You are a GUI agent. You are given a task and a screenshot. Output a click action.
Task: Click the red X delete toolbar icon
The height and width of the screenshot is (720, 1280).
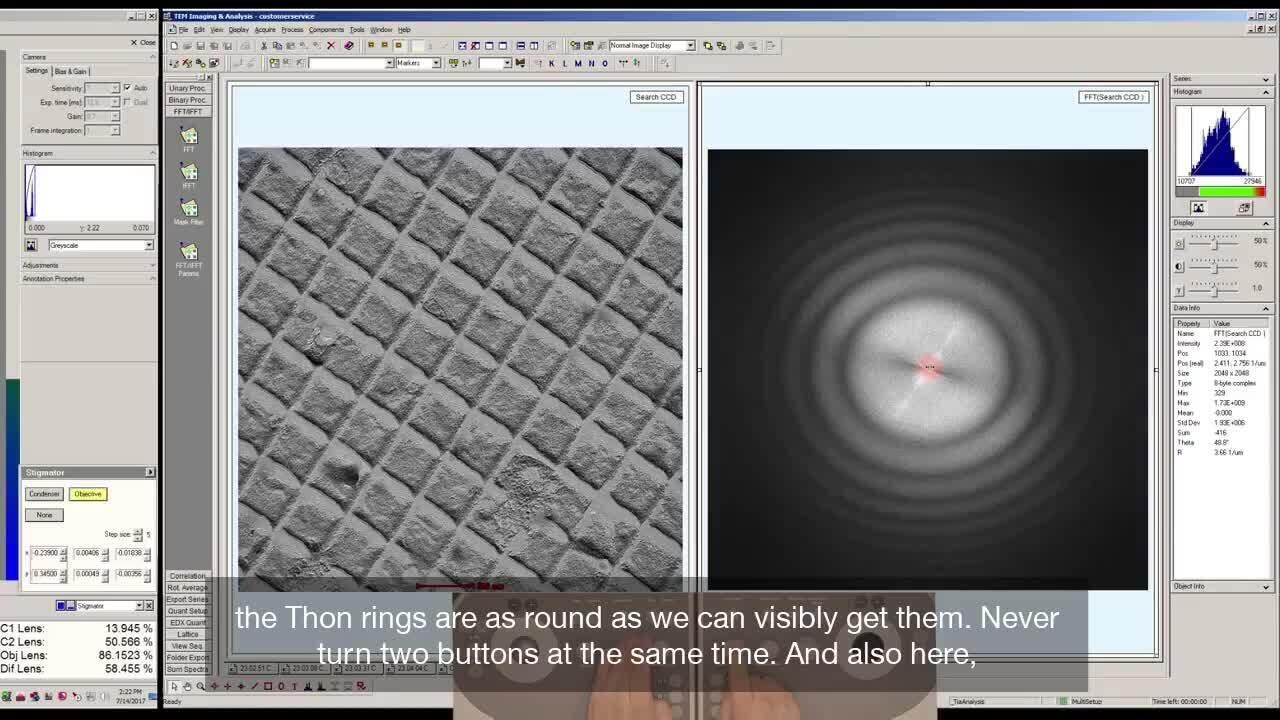tap(331, 46)
